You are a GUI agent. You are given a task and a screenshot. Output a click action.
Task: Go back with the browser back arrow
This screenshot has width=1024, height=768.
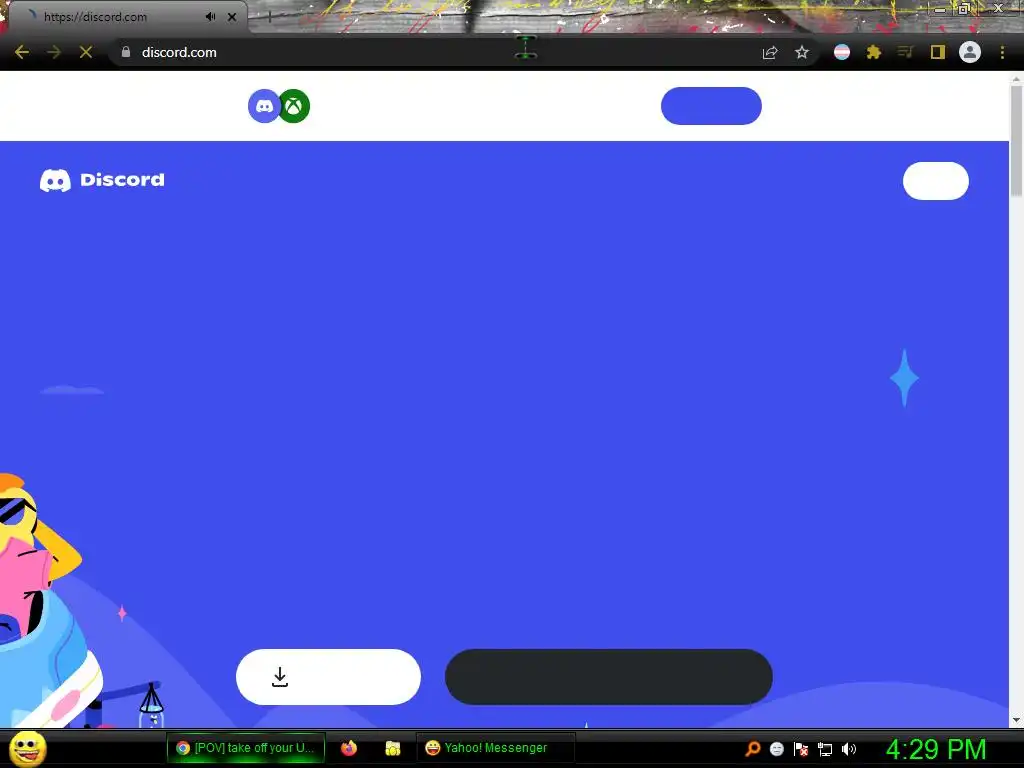tap(22, 52)
